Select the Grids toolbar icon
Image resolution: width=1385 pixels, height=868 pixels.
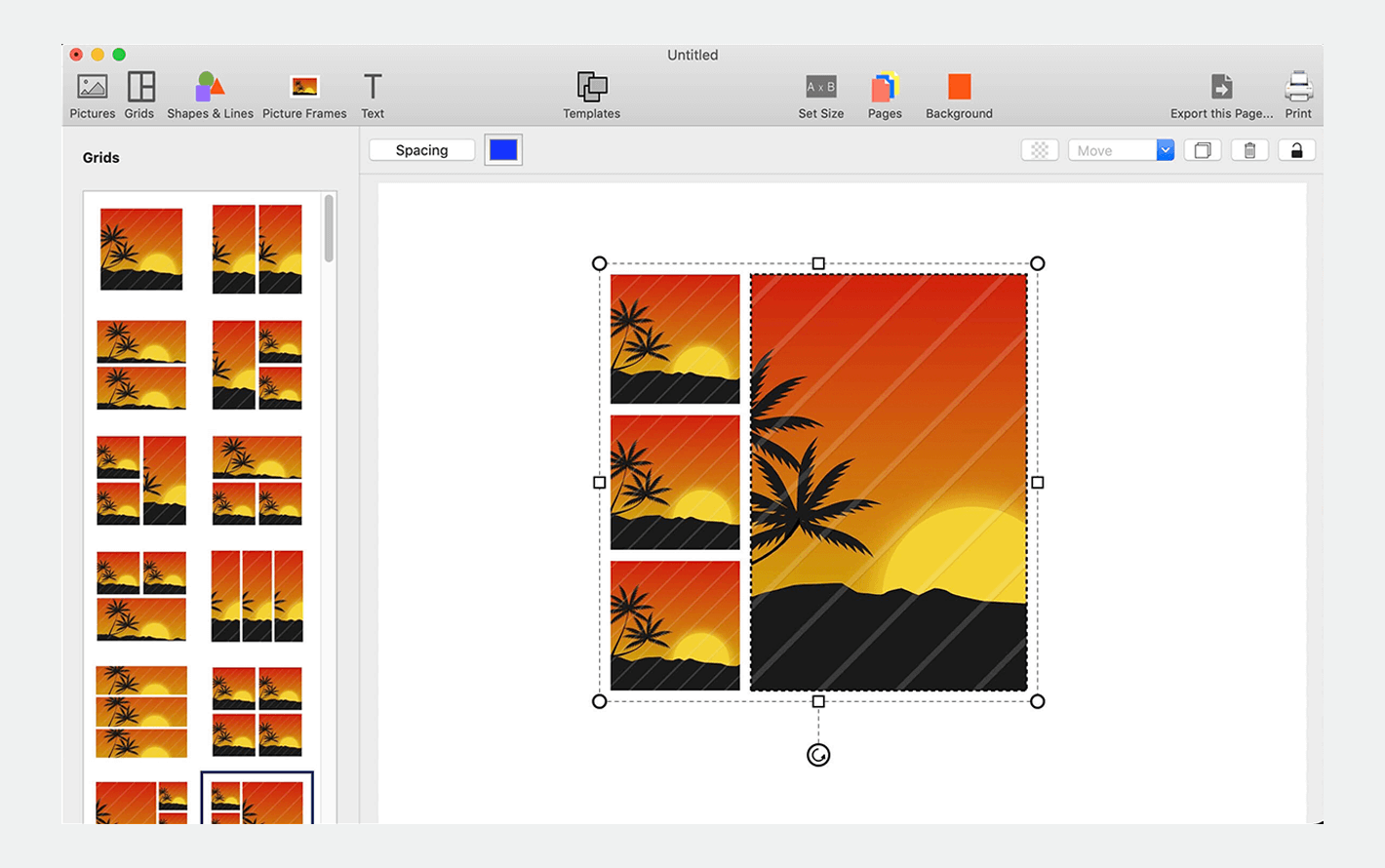coord(139,96)
